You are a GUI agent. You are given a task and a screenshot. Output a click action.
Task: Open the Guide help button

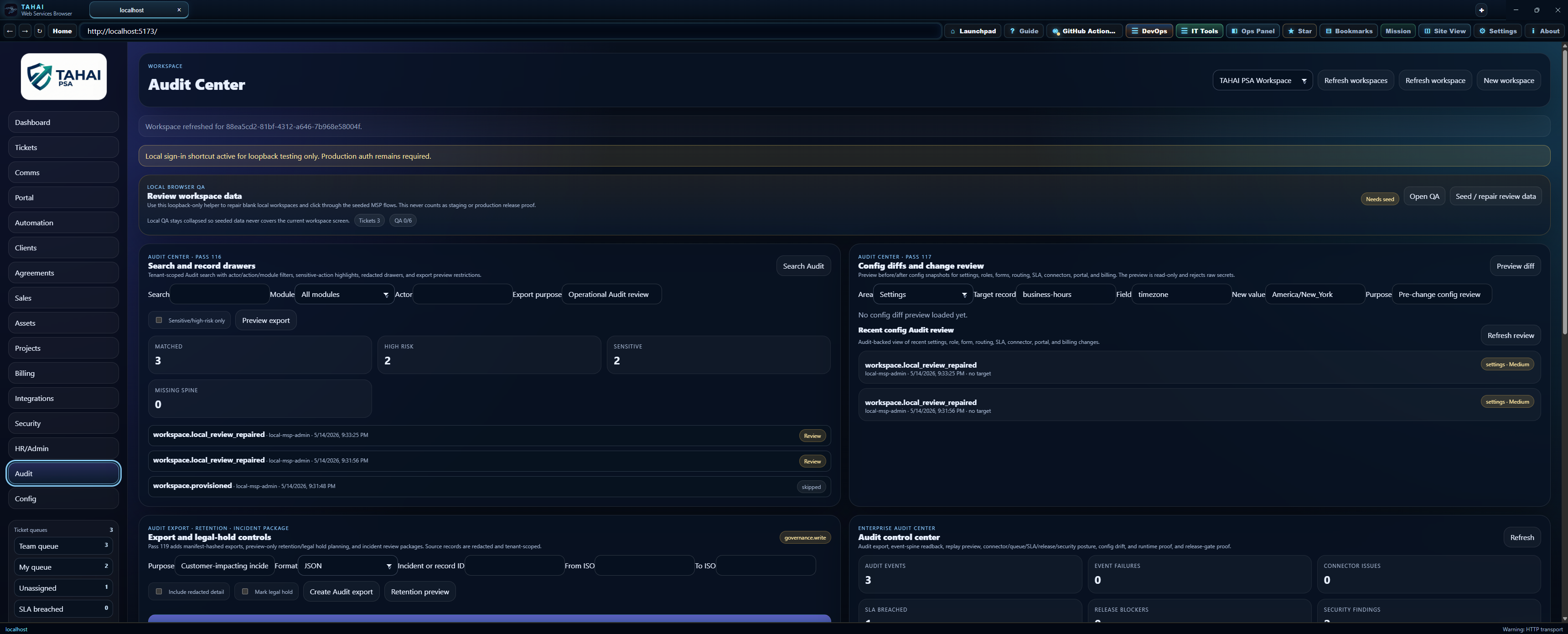(1024, 31)
